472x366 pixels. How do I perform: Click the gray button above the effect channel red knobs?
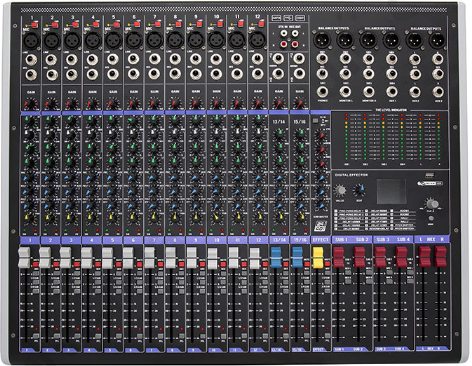click(x=315, y=120)
